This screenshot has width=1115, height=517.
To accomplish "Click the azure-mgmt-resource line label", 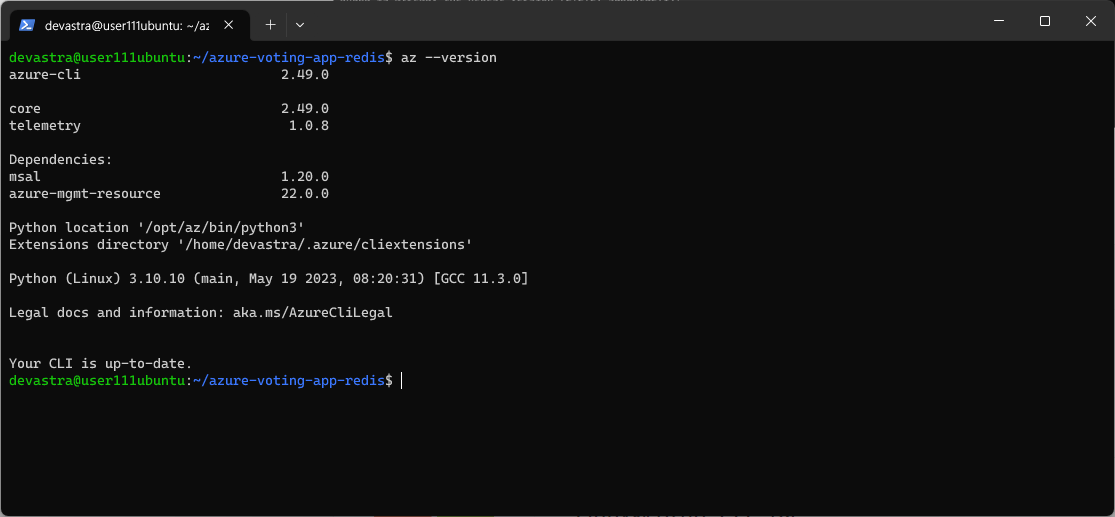I will [x=85, y=193].
